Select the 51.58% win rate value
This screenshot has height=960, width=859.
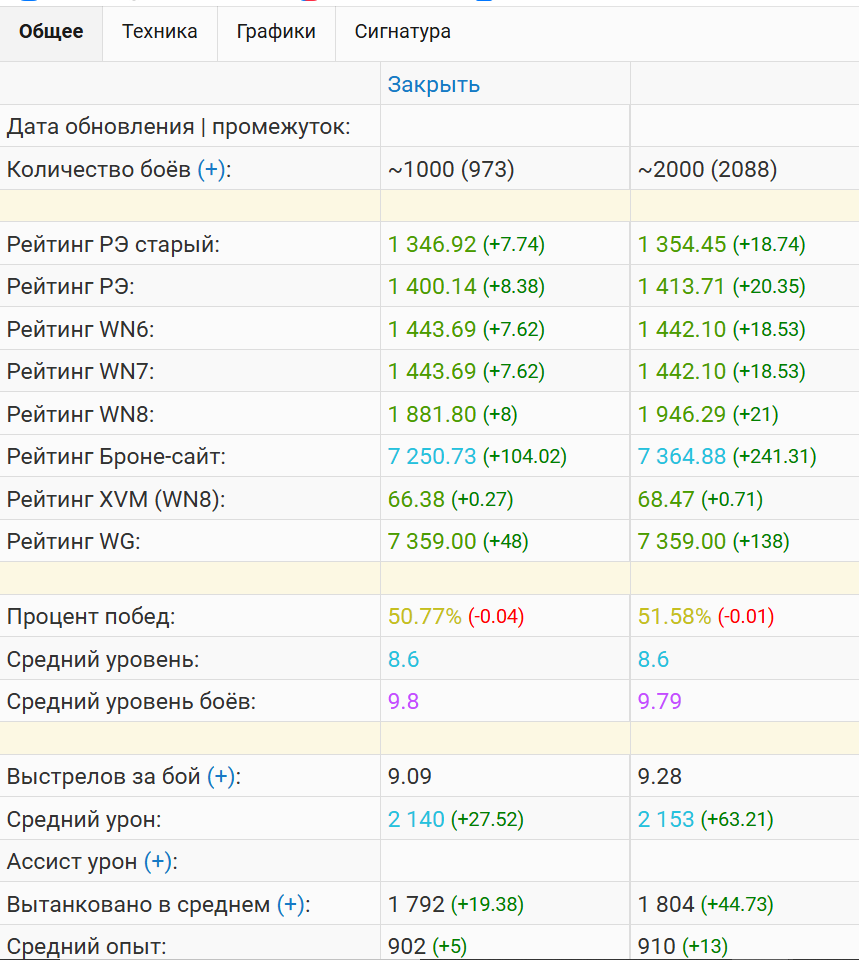click(x=675, y=617)
